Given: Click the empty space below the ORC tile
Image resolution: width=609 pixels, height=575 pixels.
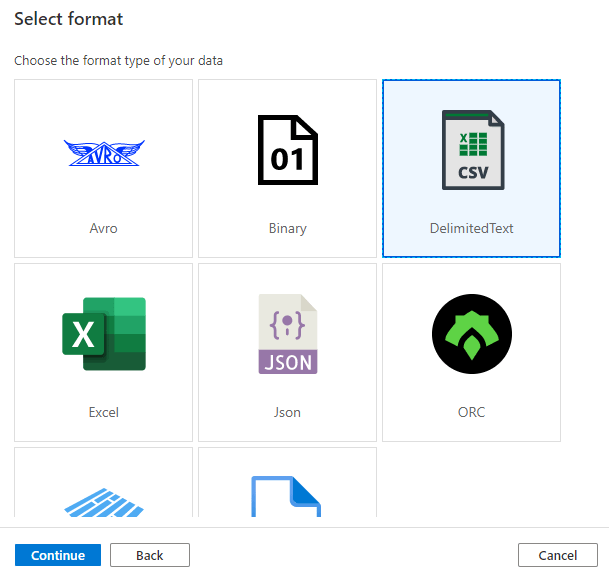Looking at the screenshot, I should [x=472, y=485].
